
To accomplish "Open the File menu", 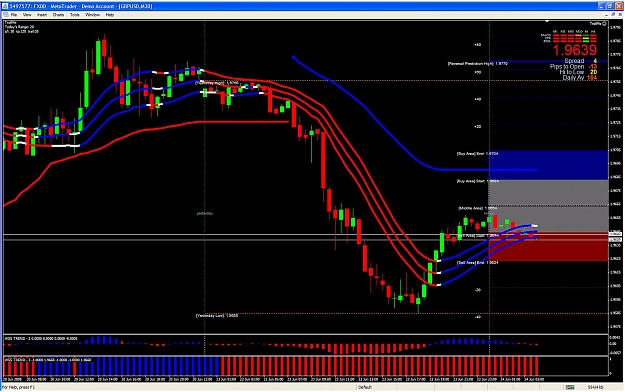I will [14, 15].
